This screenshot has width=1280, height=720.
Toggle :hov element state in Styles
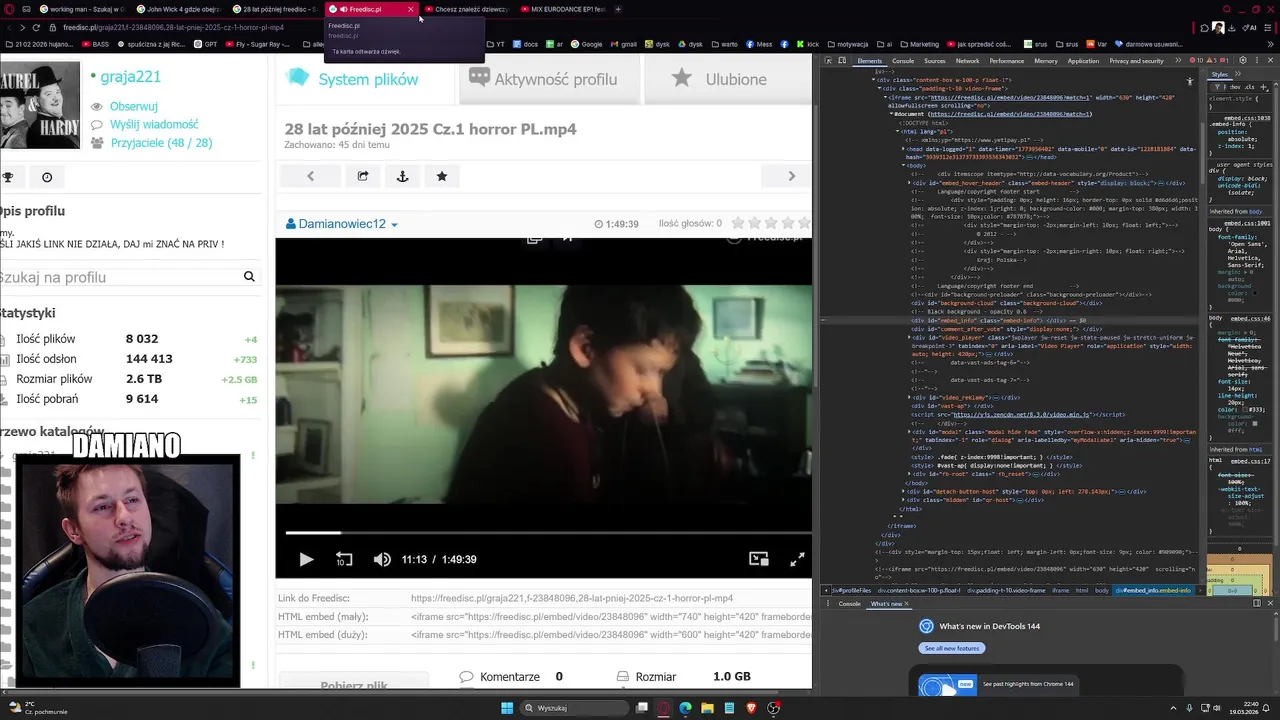pos(1236,87)
